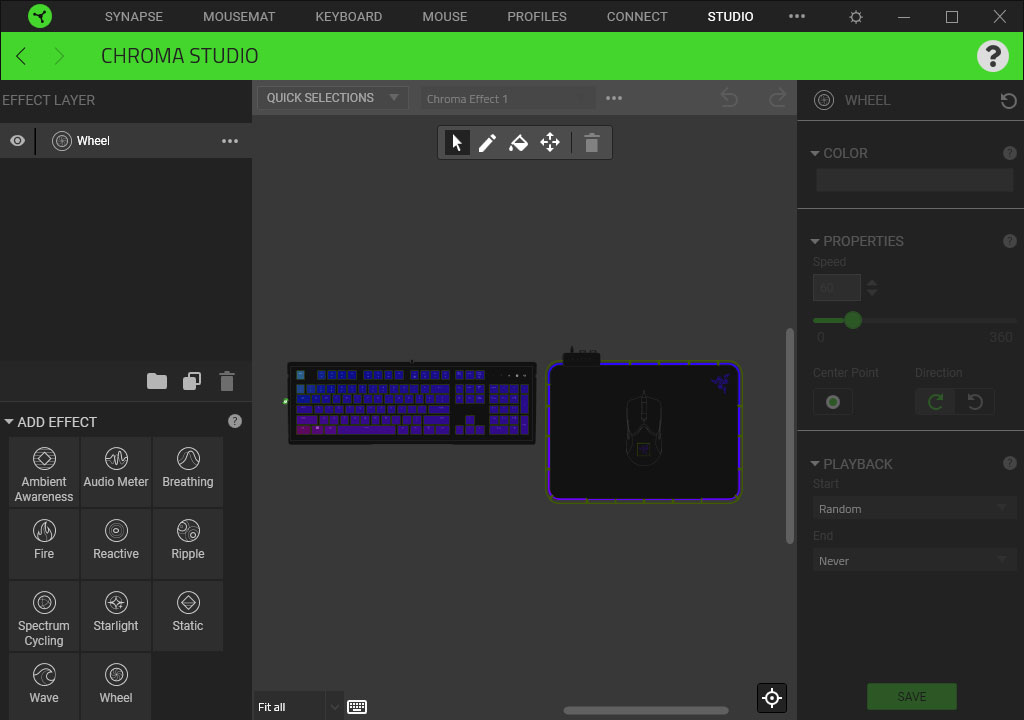Click the redo arrow
This screenshot has width=1024, height=720.
point(777,98)
